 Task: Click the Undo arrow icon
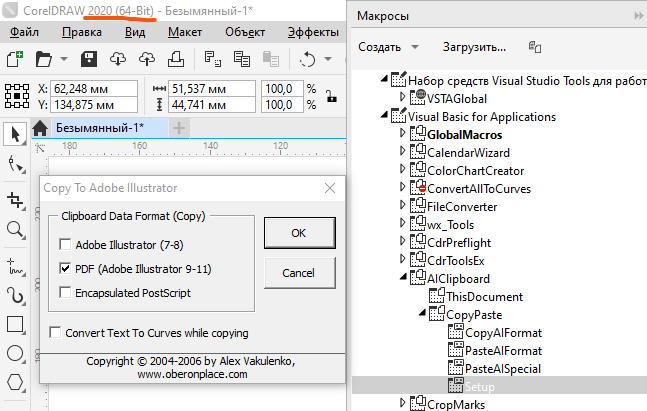[x=307, y=59]
